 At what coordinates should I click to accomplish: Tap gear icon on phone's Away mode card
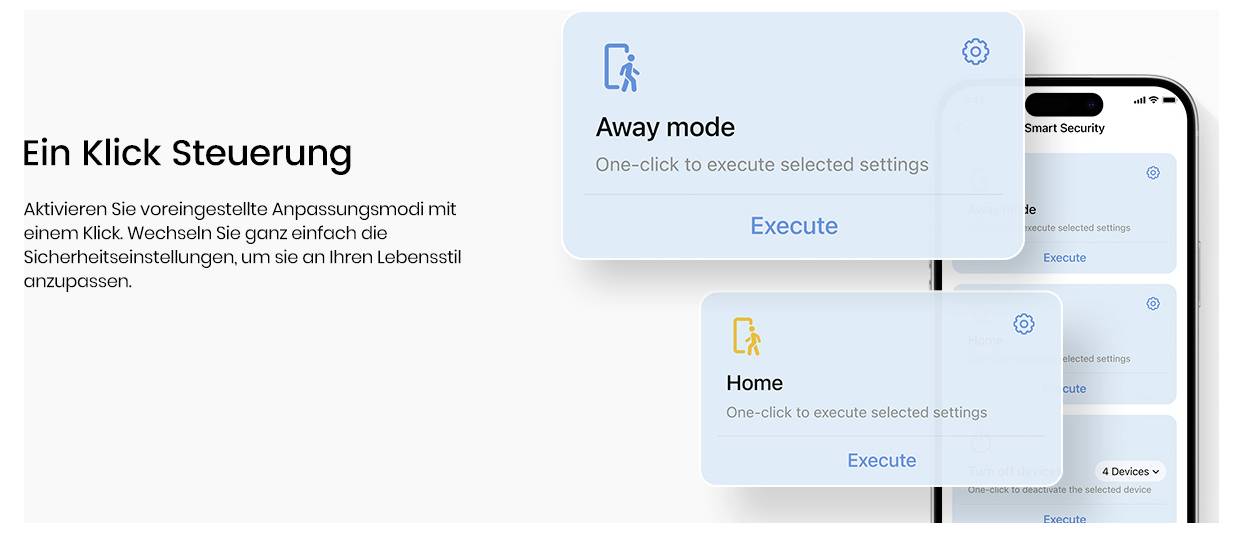[x=1152, y=173]
